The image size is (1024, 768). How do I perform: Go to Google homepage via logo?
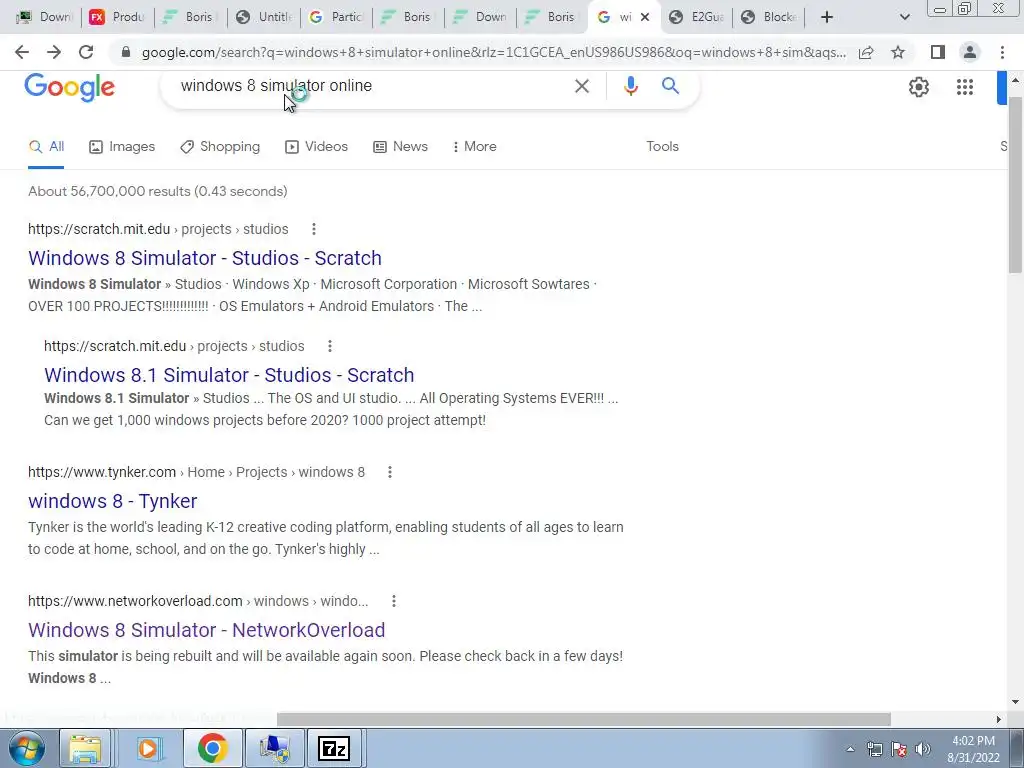point(69,88)
